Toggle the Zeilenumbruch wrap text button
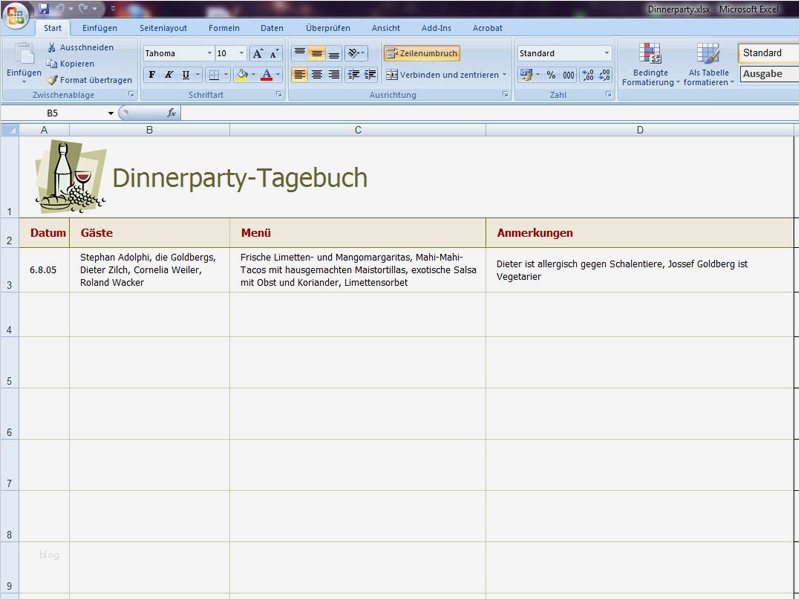Image resolution: width=800 pixels, height=600 pixels. pos(422,54)
